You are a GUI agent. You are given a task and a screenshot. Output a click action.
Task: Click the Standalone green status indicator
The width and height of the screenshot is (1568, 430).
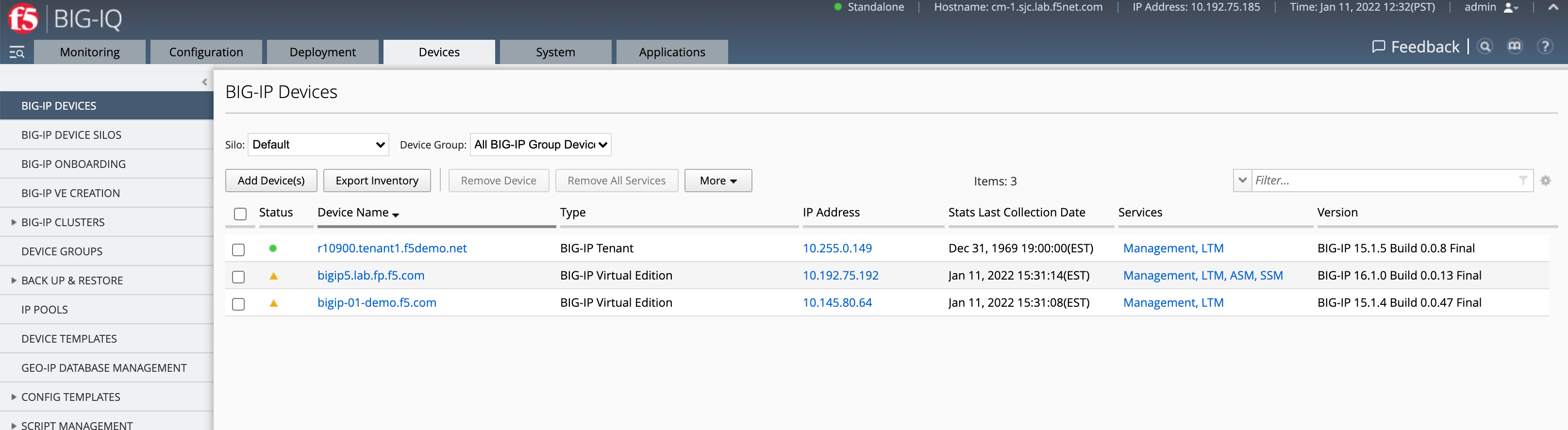pyautogui.click(x=837, y=7)
